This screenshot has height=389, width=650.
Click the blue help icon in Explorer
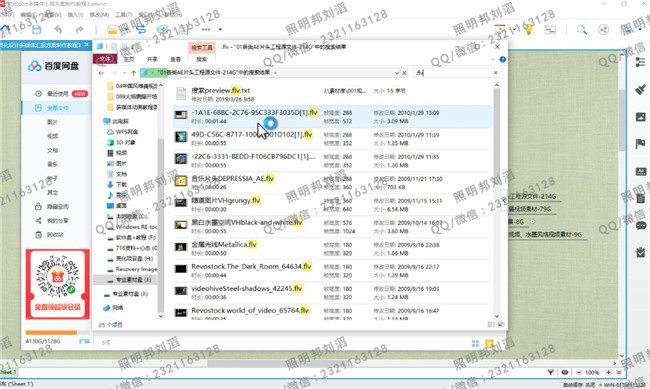point(502,59)
